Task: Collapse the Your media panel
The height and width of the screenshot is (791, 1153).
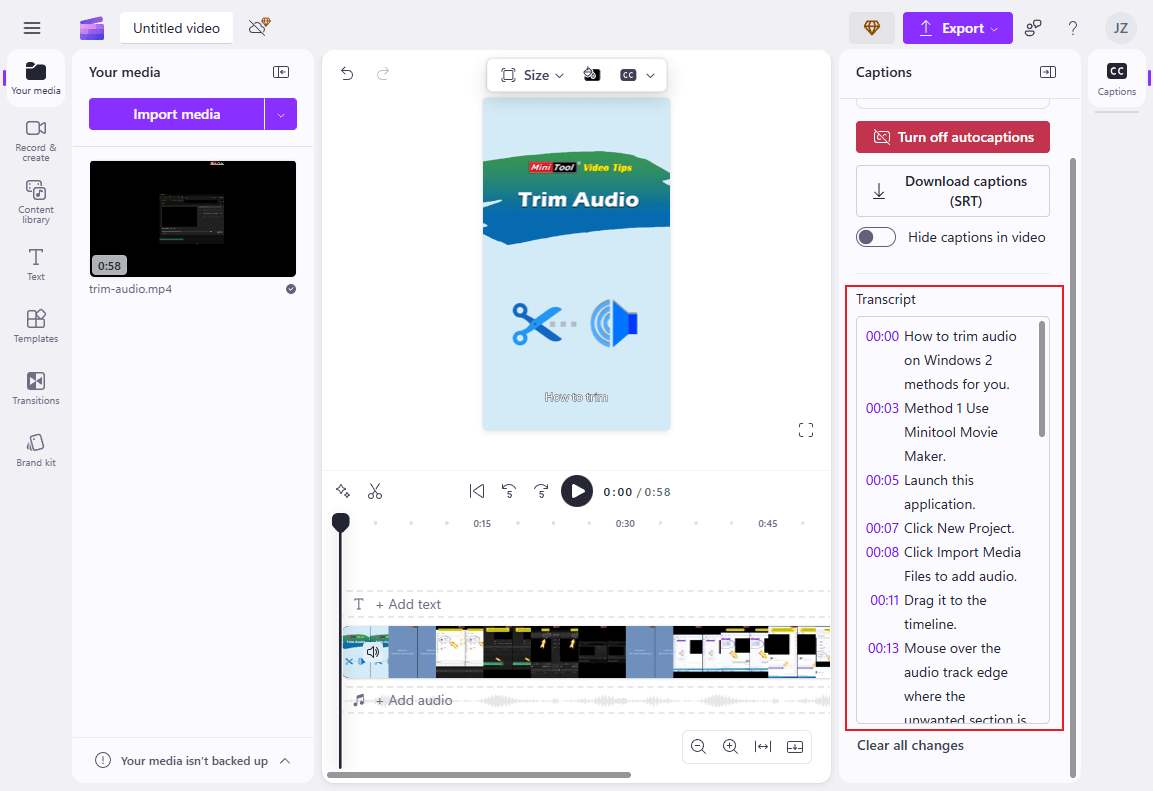Action: (x=281, y=72)
